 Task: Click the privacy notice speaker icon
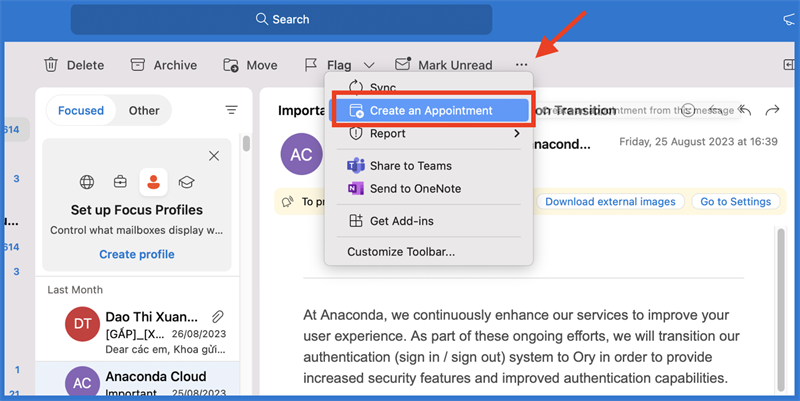(287, 202)
